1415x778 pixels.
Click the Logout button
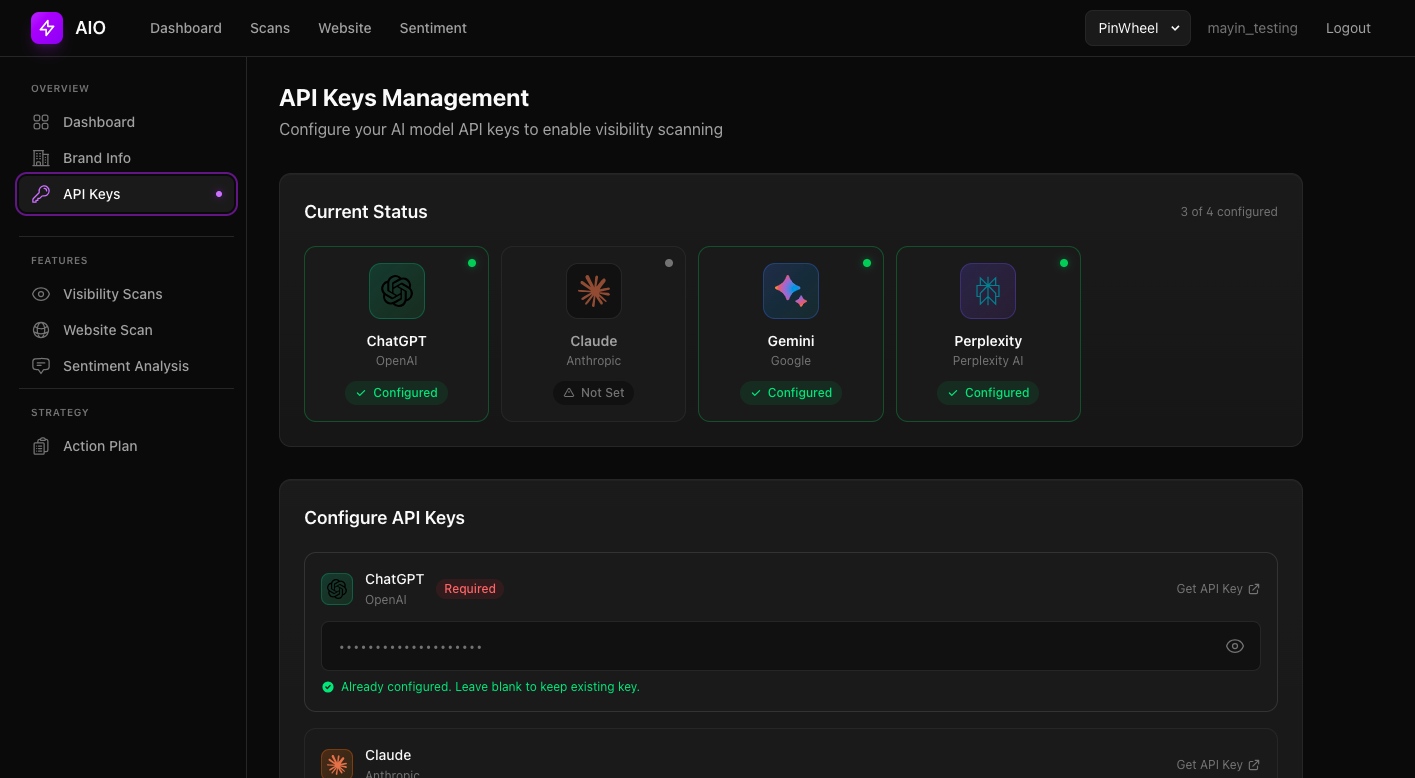click(x=1348, y=28)
